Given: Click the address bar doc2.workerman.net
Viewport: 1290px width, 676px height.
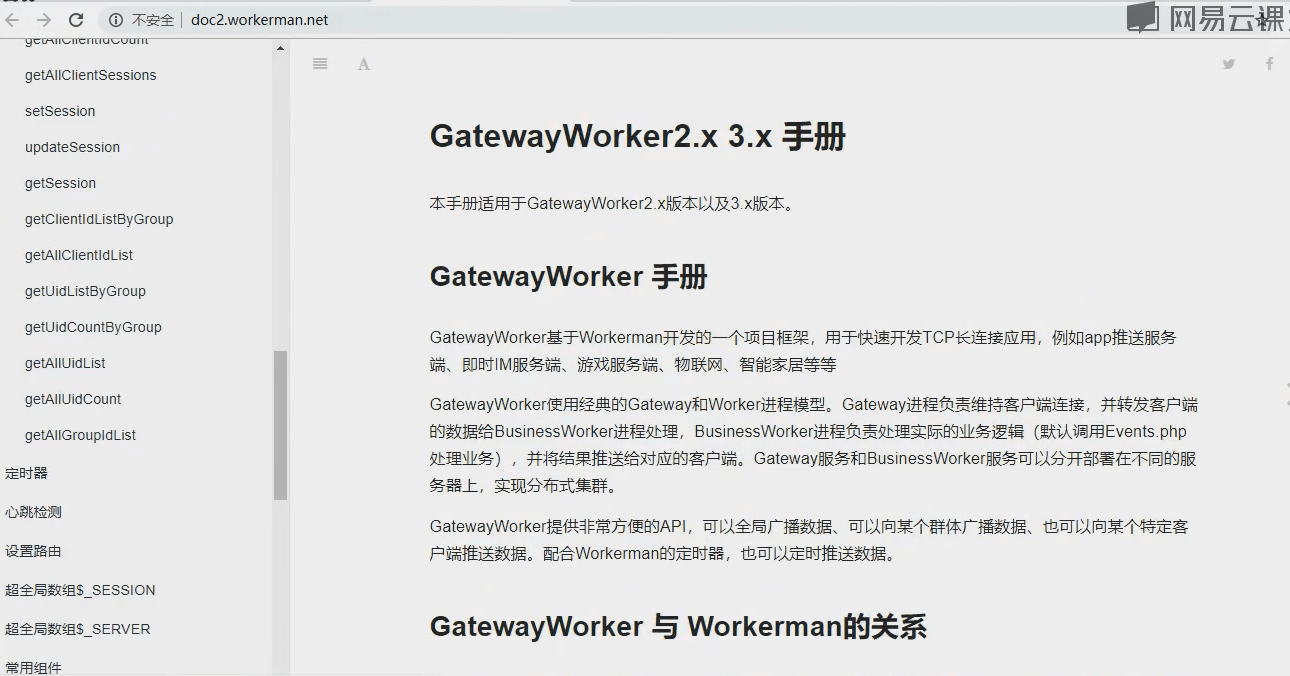Looking at the screenshot, I should coord(259,20).
